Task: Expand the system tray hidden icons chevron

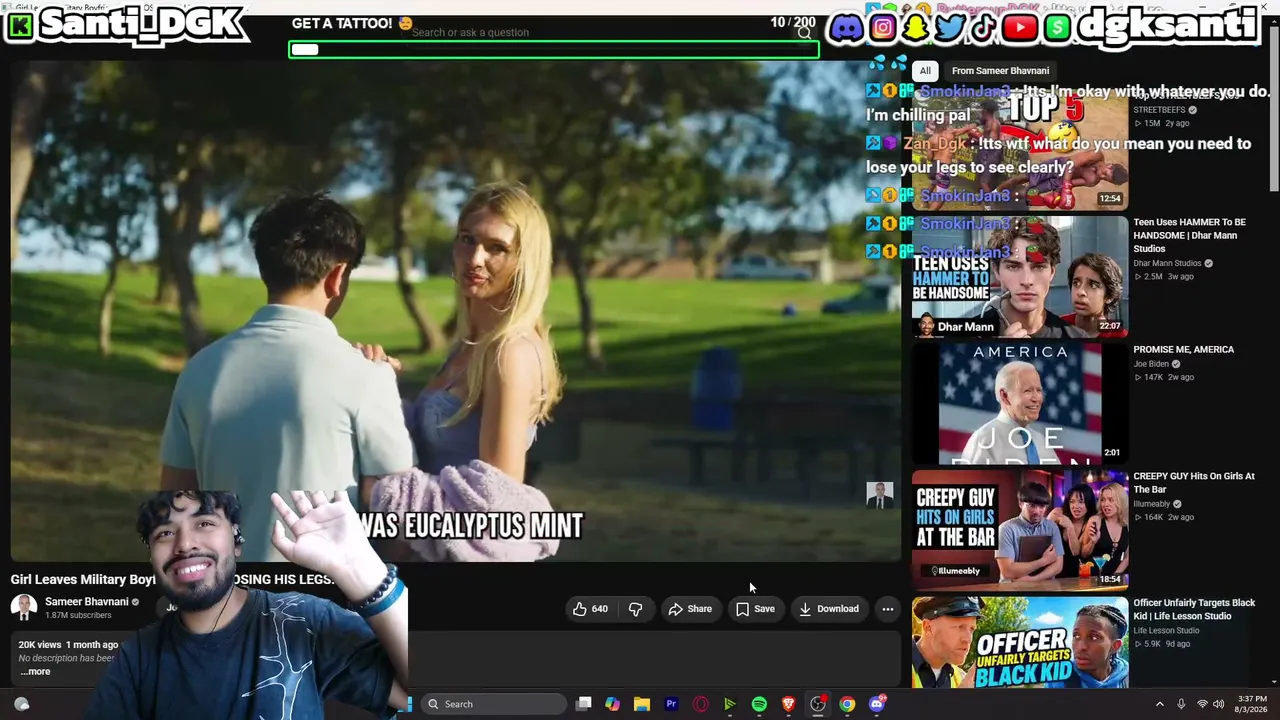Action: click(1160, 704)
